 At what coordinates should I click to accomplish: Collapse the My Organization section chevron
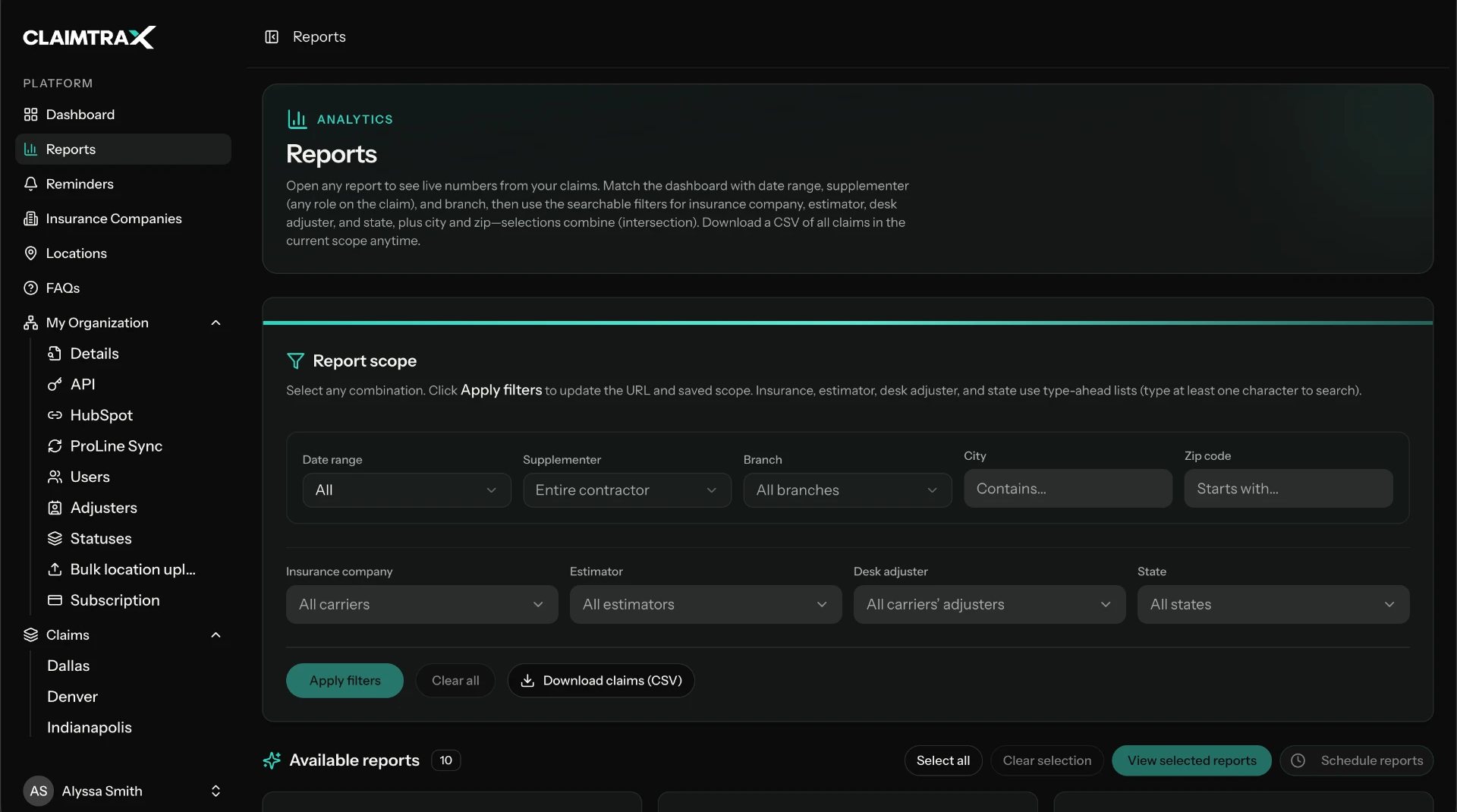216,323
